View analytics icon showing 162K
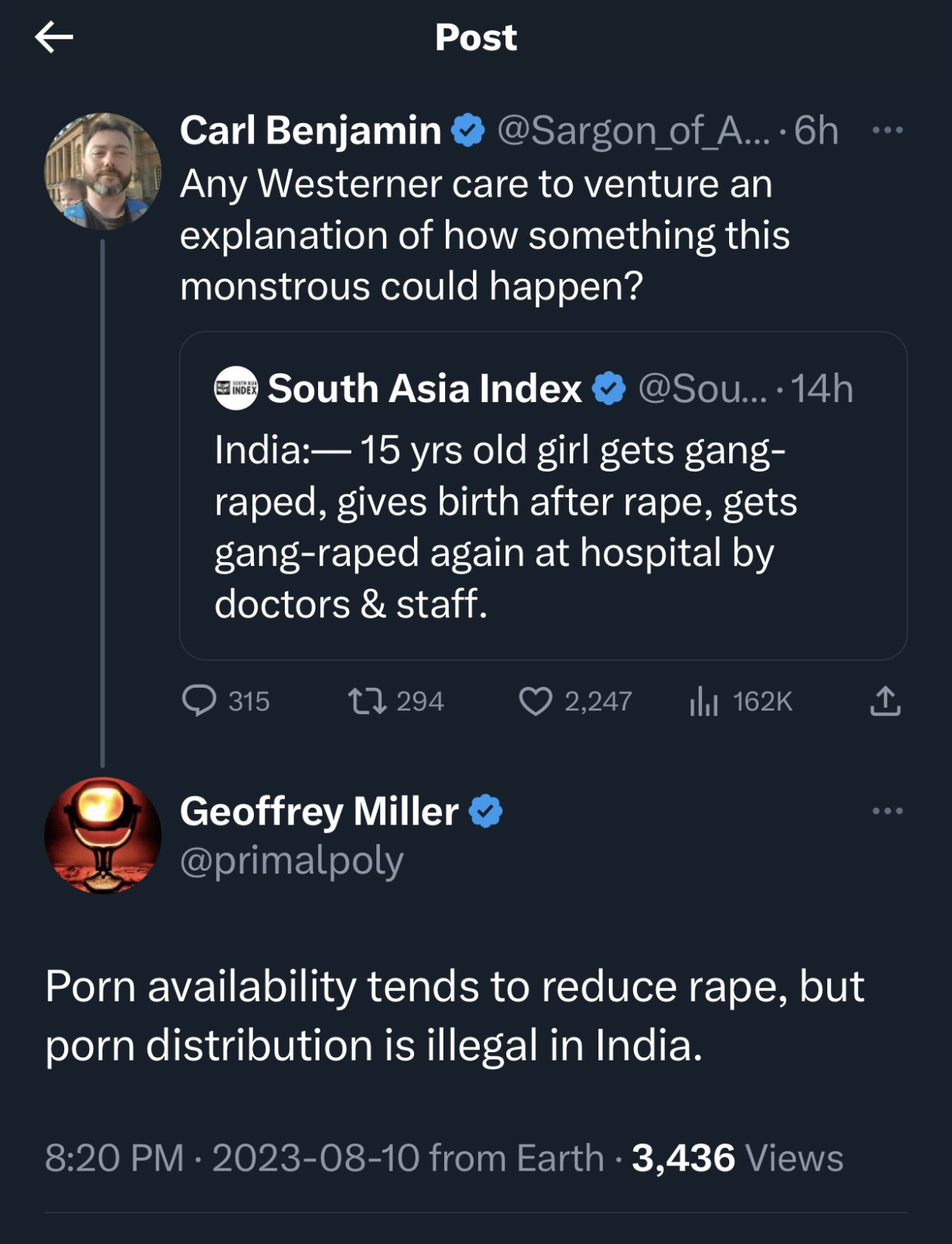Viewport: 952px width, 1244px height. pos(703,701)
